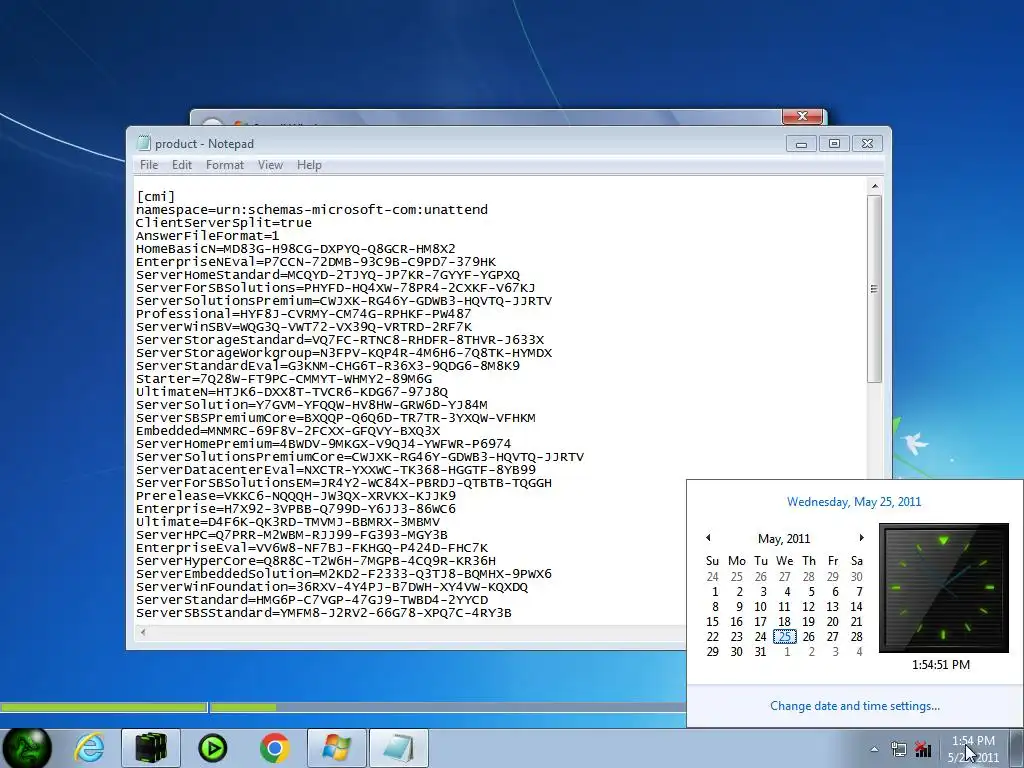Image resolution: width=1024 pixels, height=768 pixels.
Task: Click the May, 2011 calendar header
Action: (x=784, y=539)
